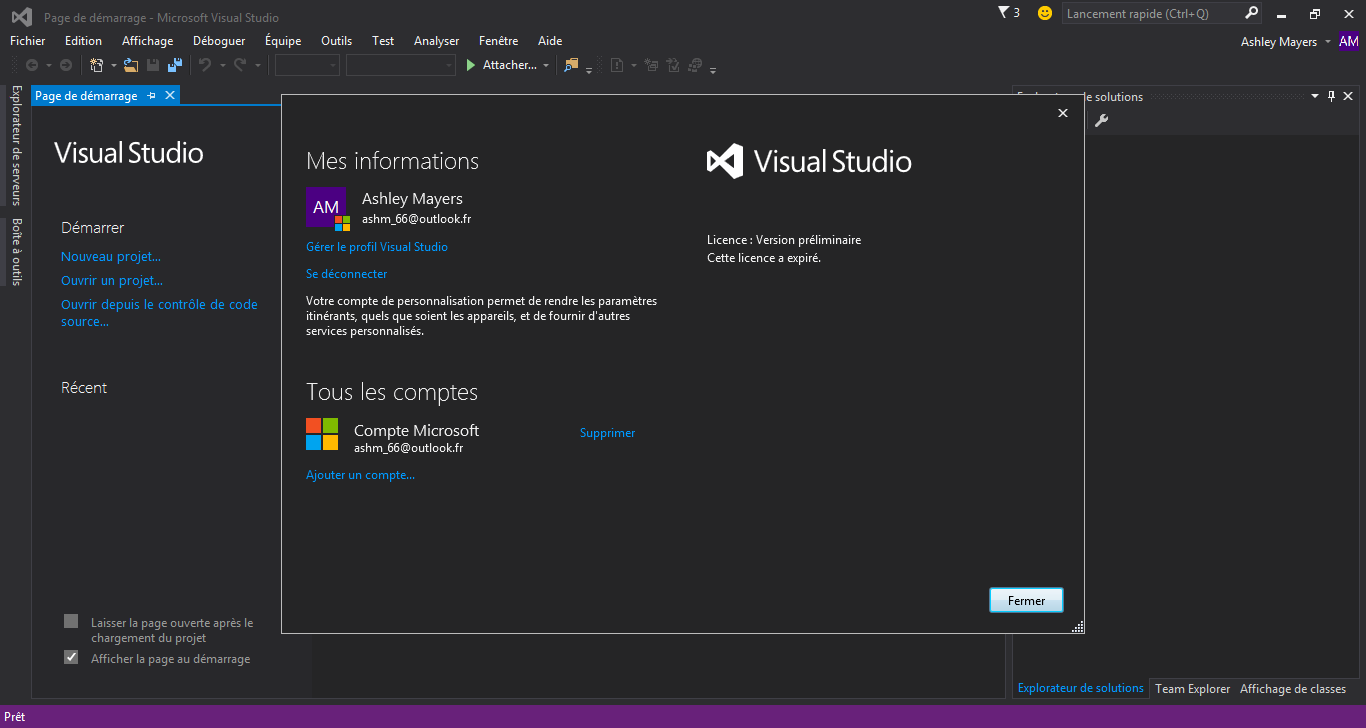Click the green Start debugging arrow
This screenshot has height=728, width=1366.
[x=472, y=65]
